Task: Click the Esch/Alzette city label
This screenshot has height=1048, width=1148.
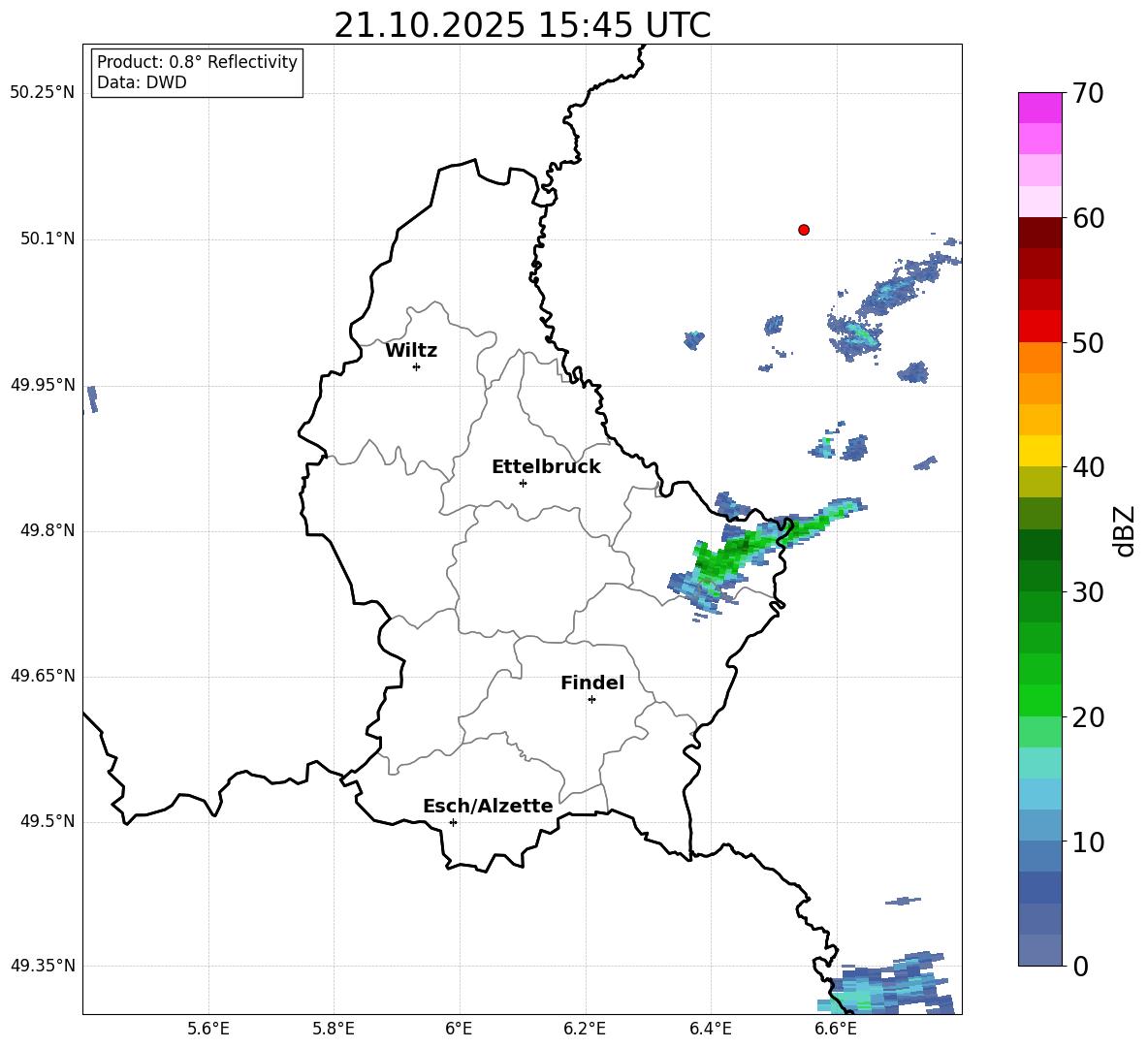Action: point(488,807)
